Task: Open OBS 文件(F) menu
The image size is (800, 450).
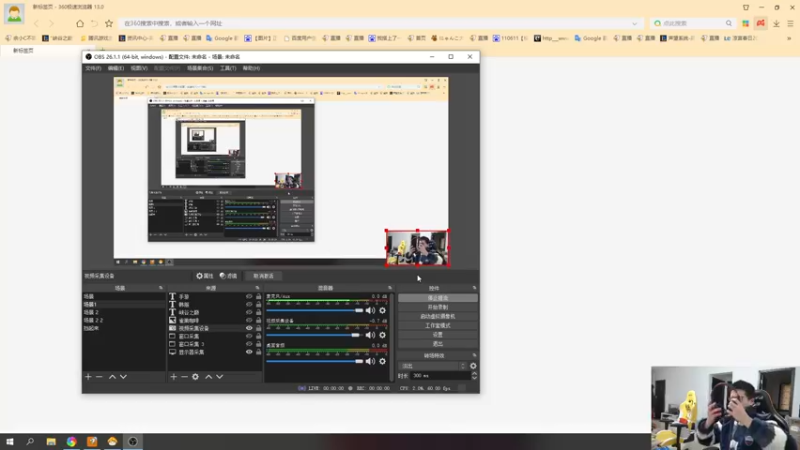Action: [93, 68]
